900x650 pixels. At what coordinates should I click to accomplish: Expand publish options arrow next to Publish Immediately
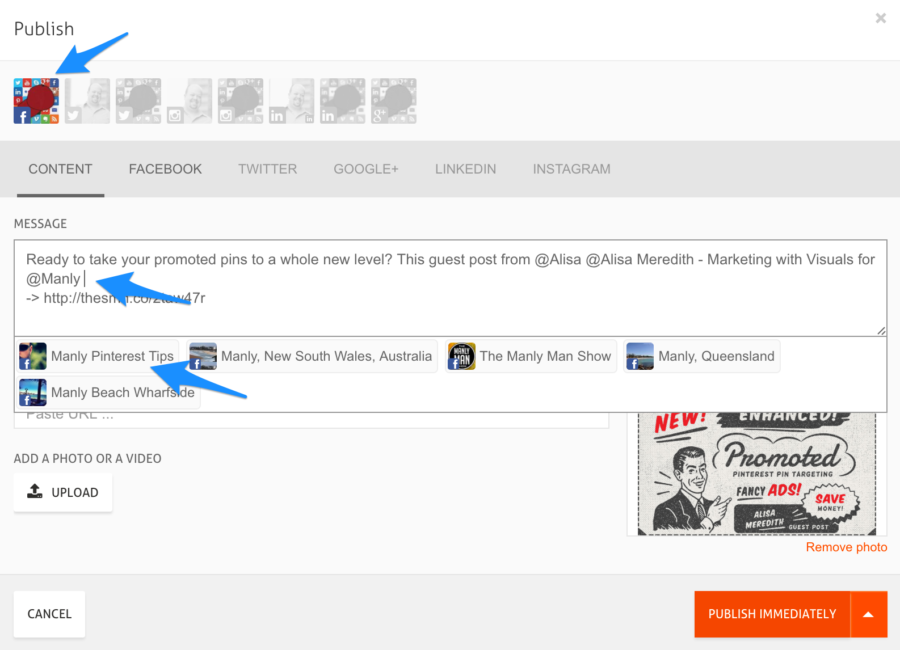[868, 614]
